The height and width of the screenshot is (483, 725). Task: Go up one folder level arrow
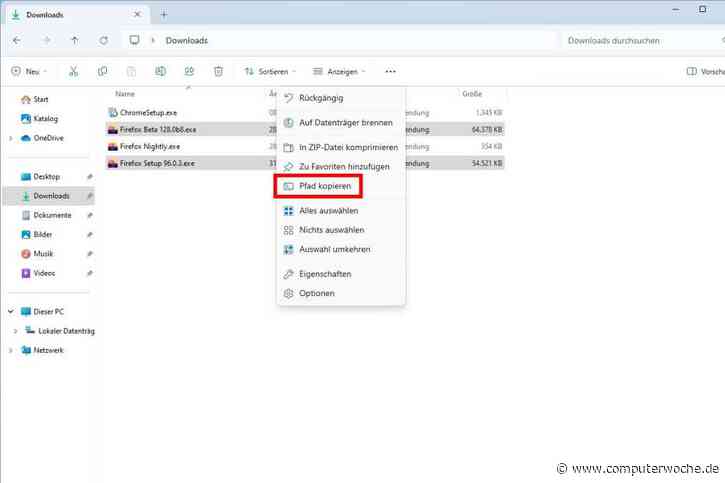coord(74,41)
